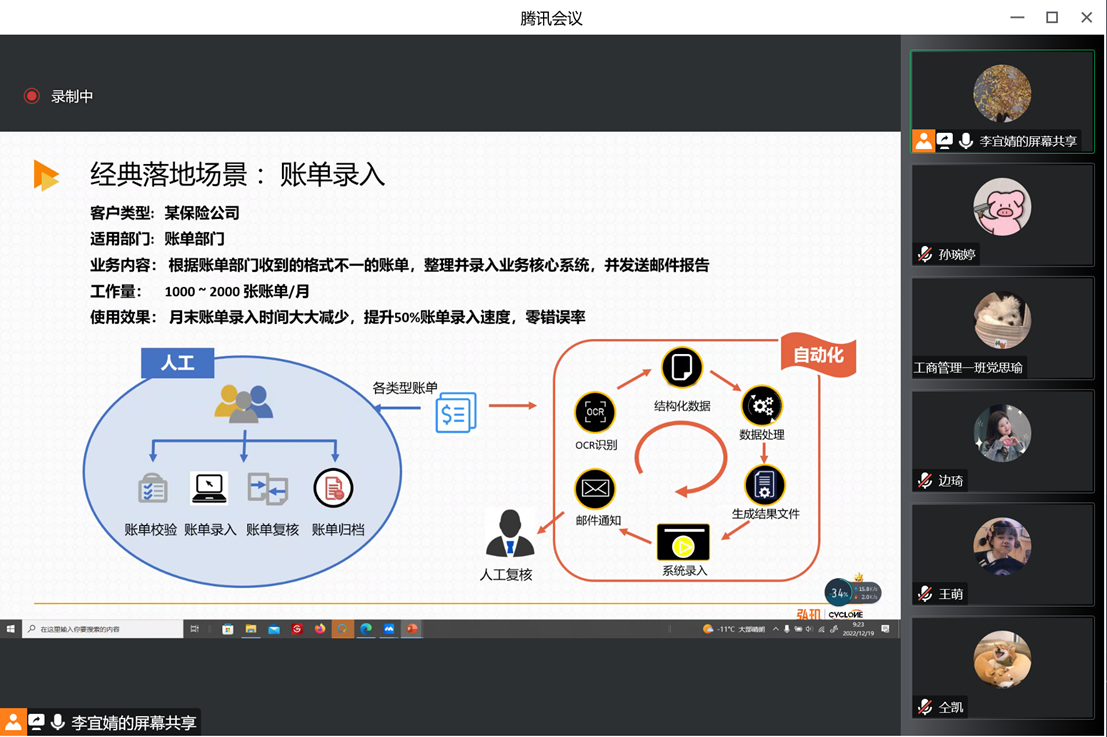Click the PowerPoint icon in the shared taskbar
Screen dimensions: 1107x737
pos(411,629)
